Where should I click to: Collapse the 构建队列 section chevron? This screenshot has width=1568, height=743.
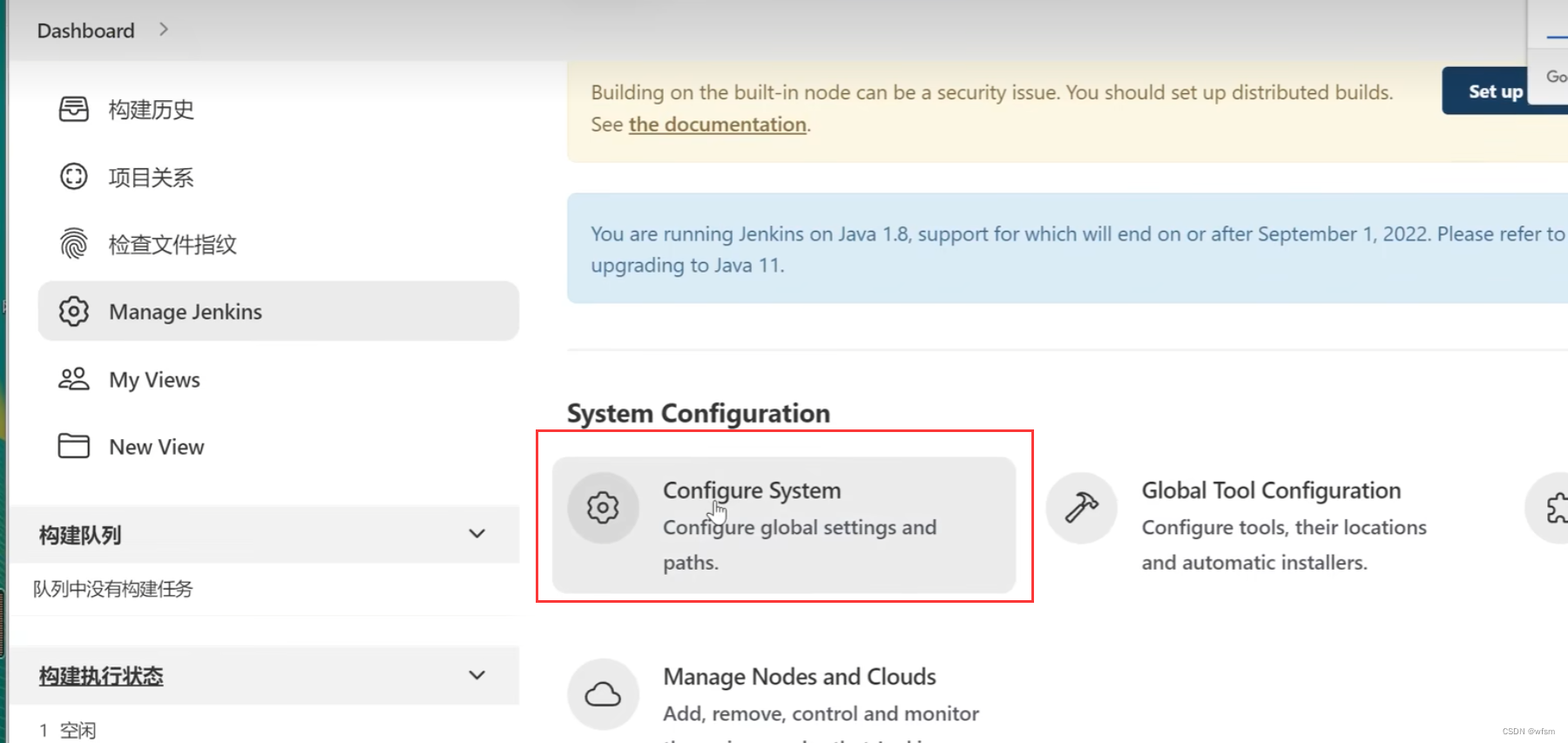coord(476,534)
